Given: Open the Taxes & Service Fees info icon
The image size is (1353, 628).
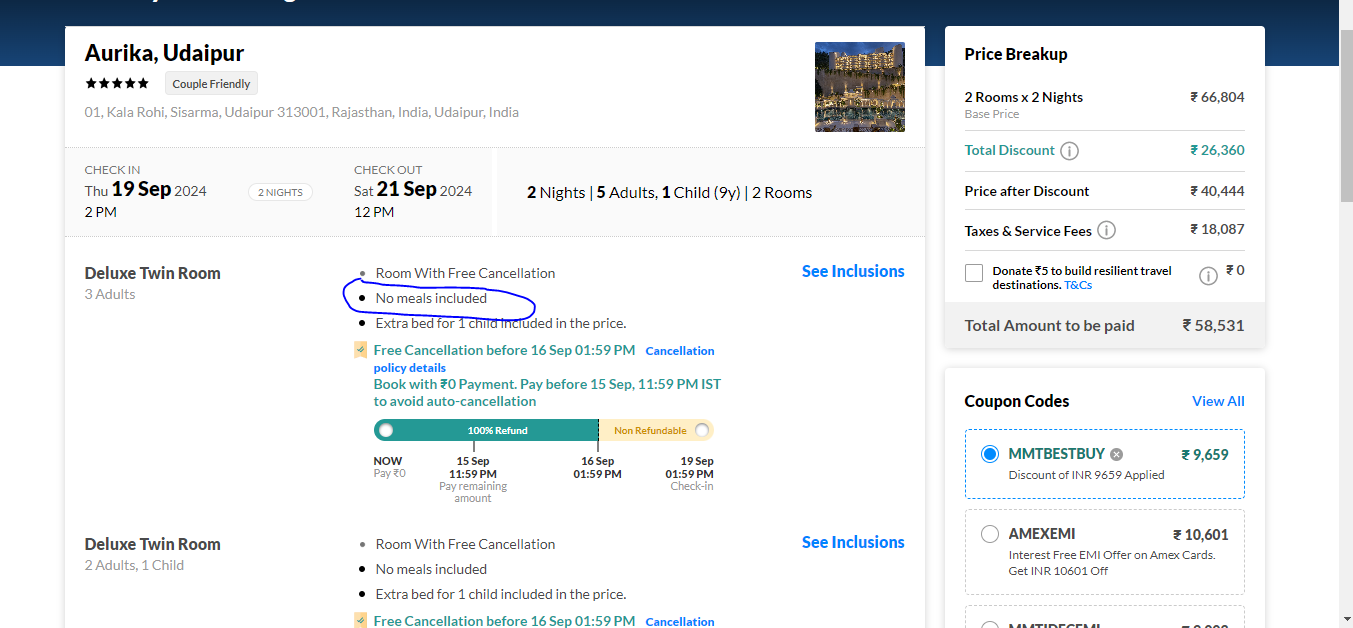Looking at the screenshot, I should pyautogui.click(x=1106, y=231).
